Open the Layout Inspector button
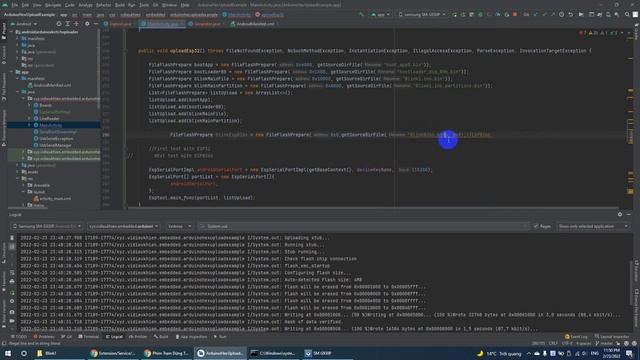The width and height of the screenshot is (640, 360). pos(611,337)
